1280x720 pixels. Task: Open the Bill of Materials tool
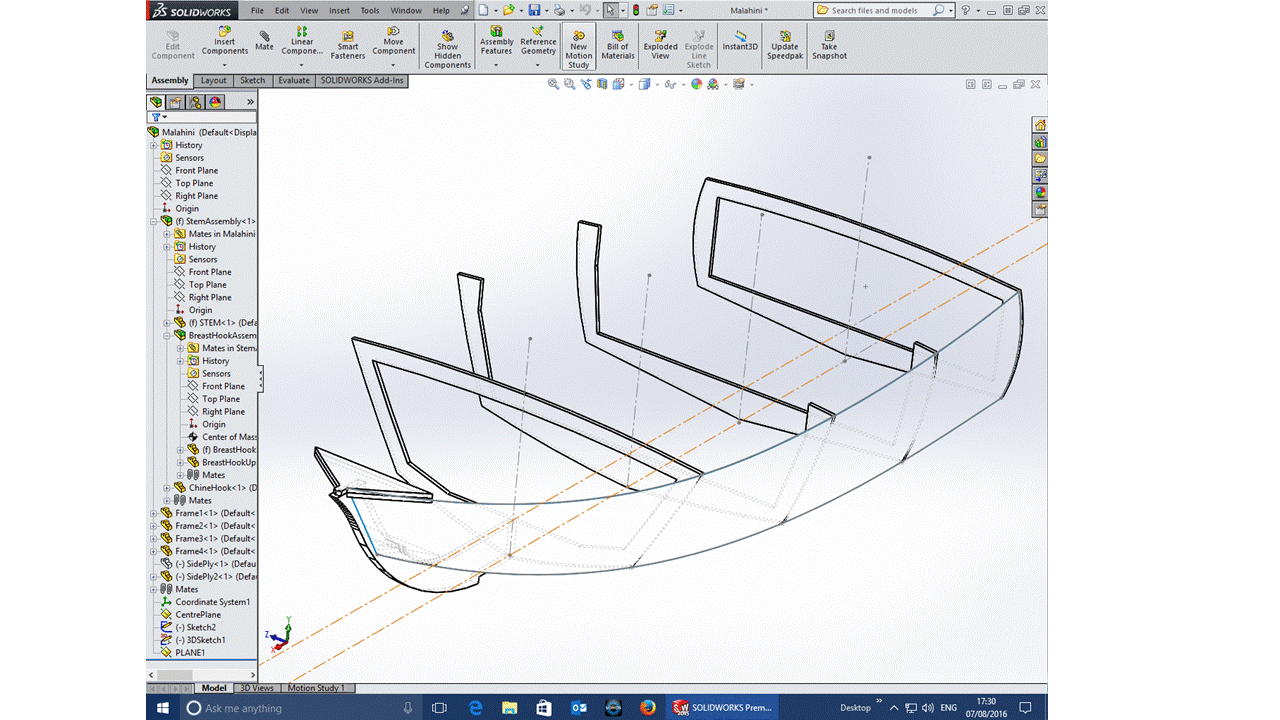pyautogui.click(x=618, y=44)
